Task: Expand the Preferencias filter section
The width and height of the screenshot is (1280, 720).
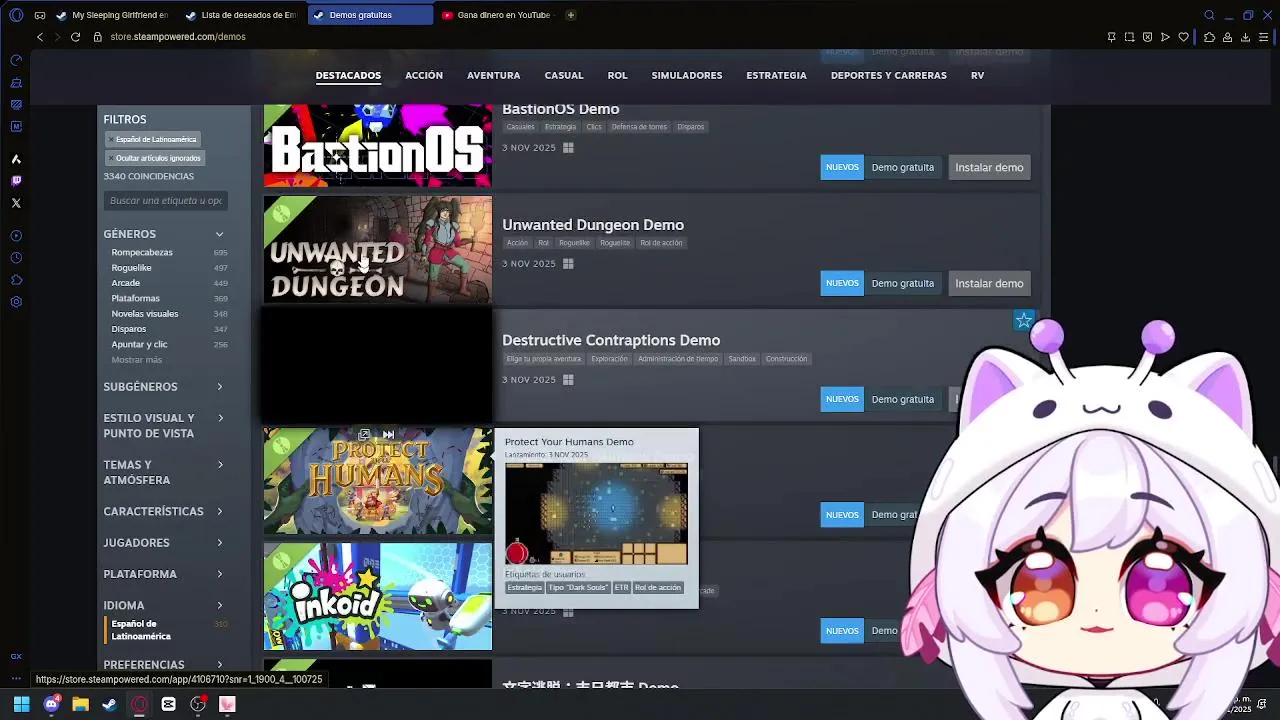Action: coord(219,664)
